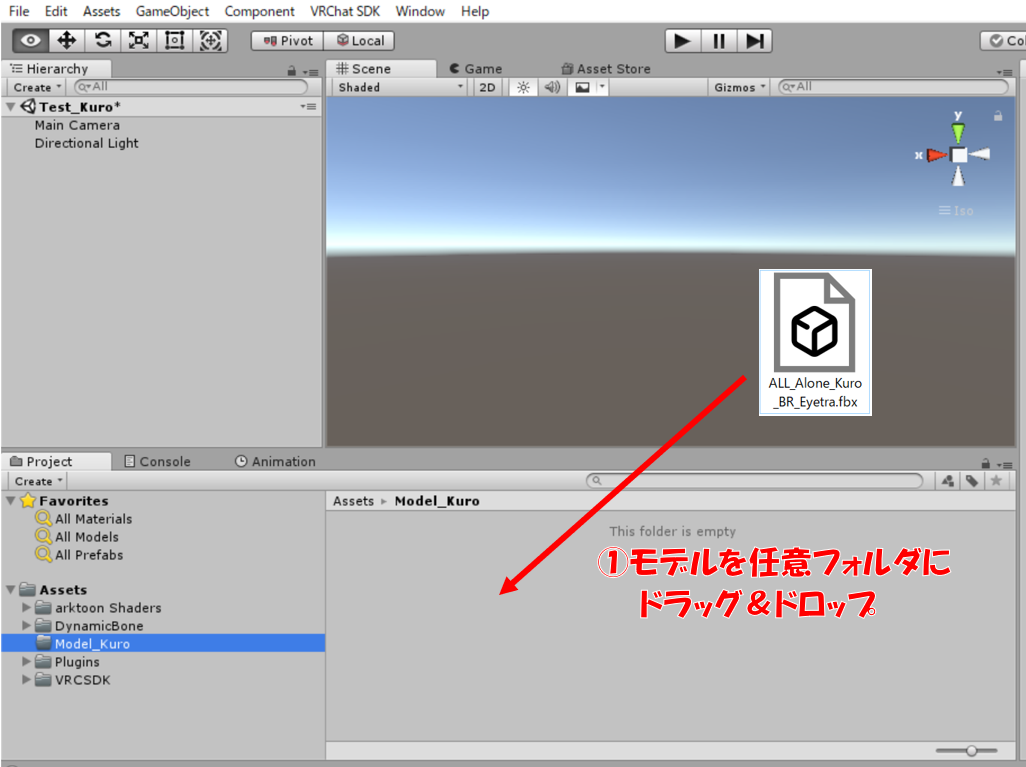Open the Shaded draw mode dropdown

[x=400, y=87]
